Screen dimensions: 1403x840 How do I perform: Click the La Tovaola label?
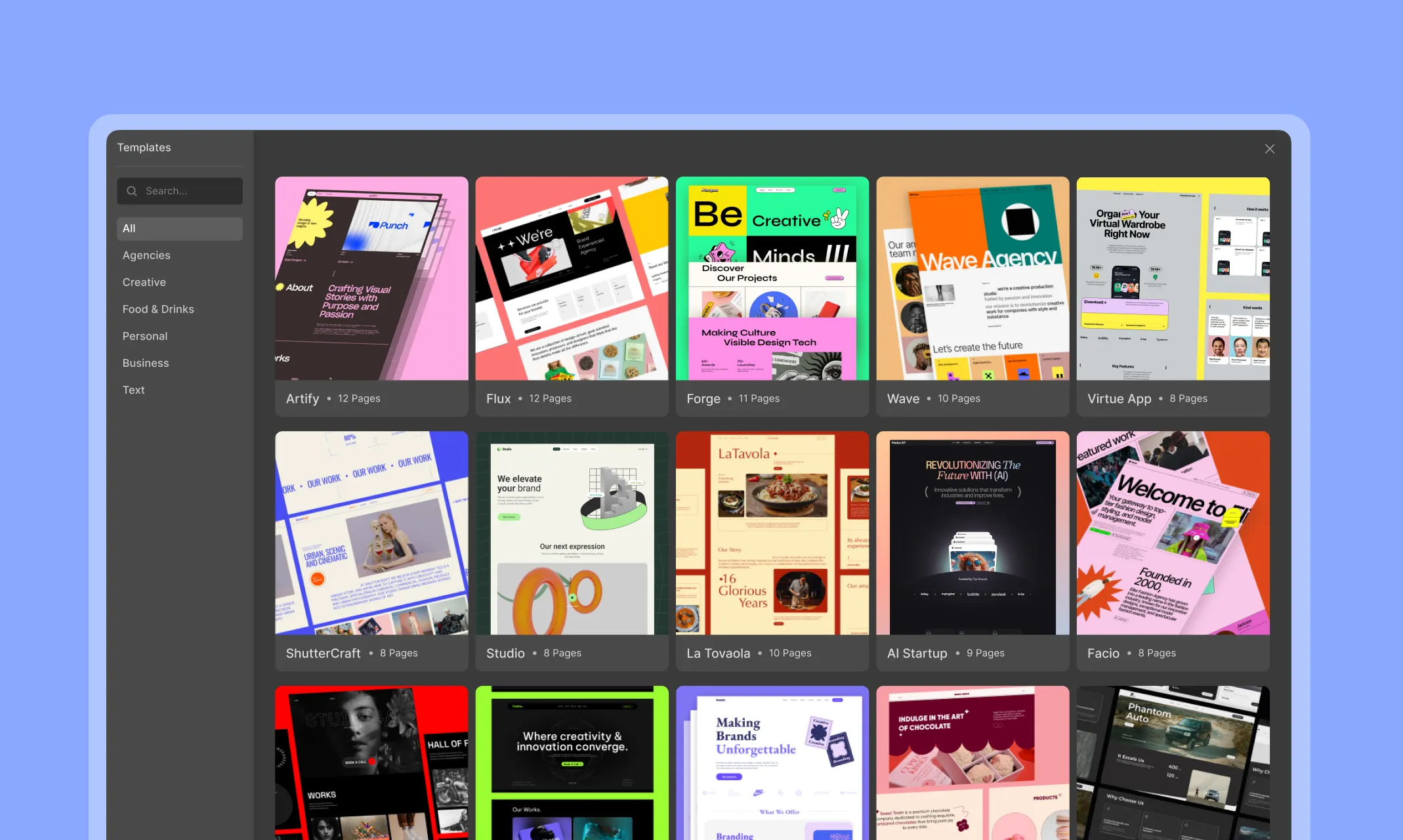pyautogui.click(x=718, y=653)
